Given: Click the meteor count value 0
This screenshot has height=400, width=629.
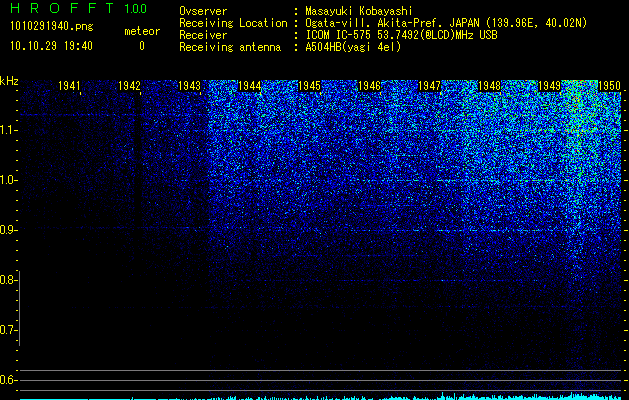Looking at the screenshot, I should [x=142, y=46].
